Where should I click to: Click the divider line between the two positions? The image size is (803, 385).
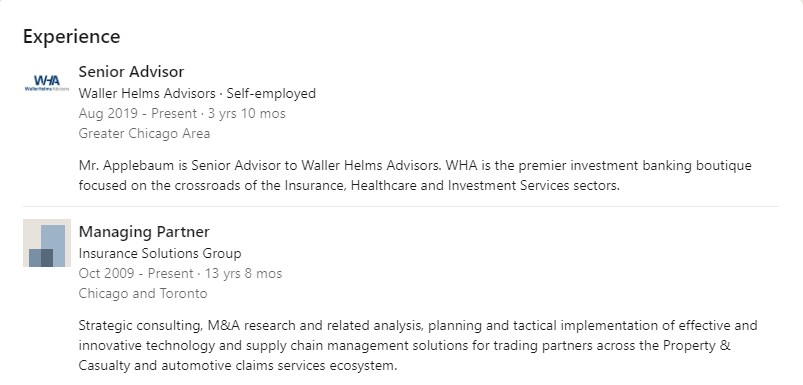click(401, 207)
